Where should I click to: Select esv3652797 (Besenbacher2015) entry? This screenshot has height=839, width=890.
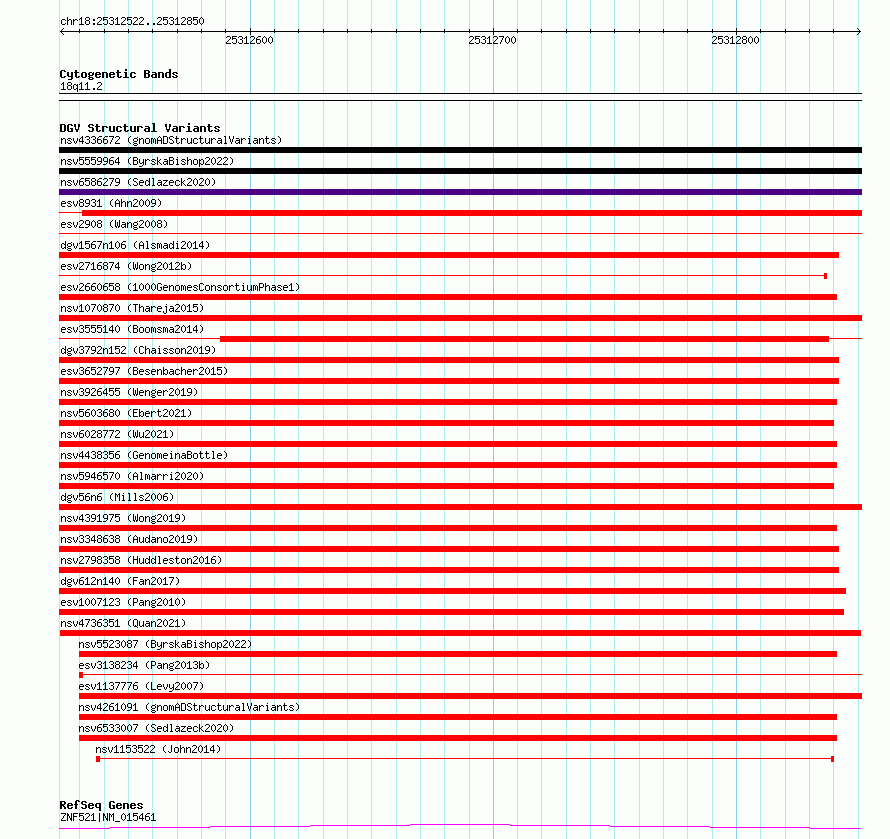(x=144, y=371)
